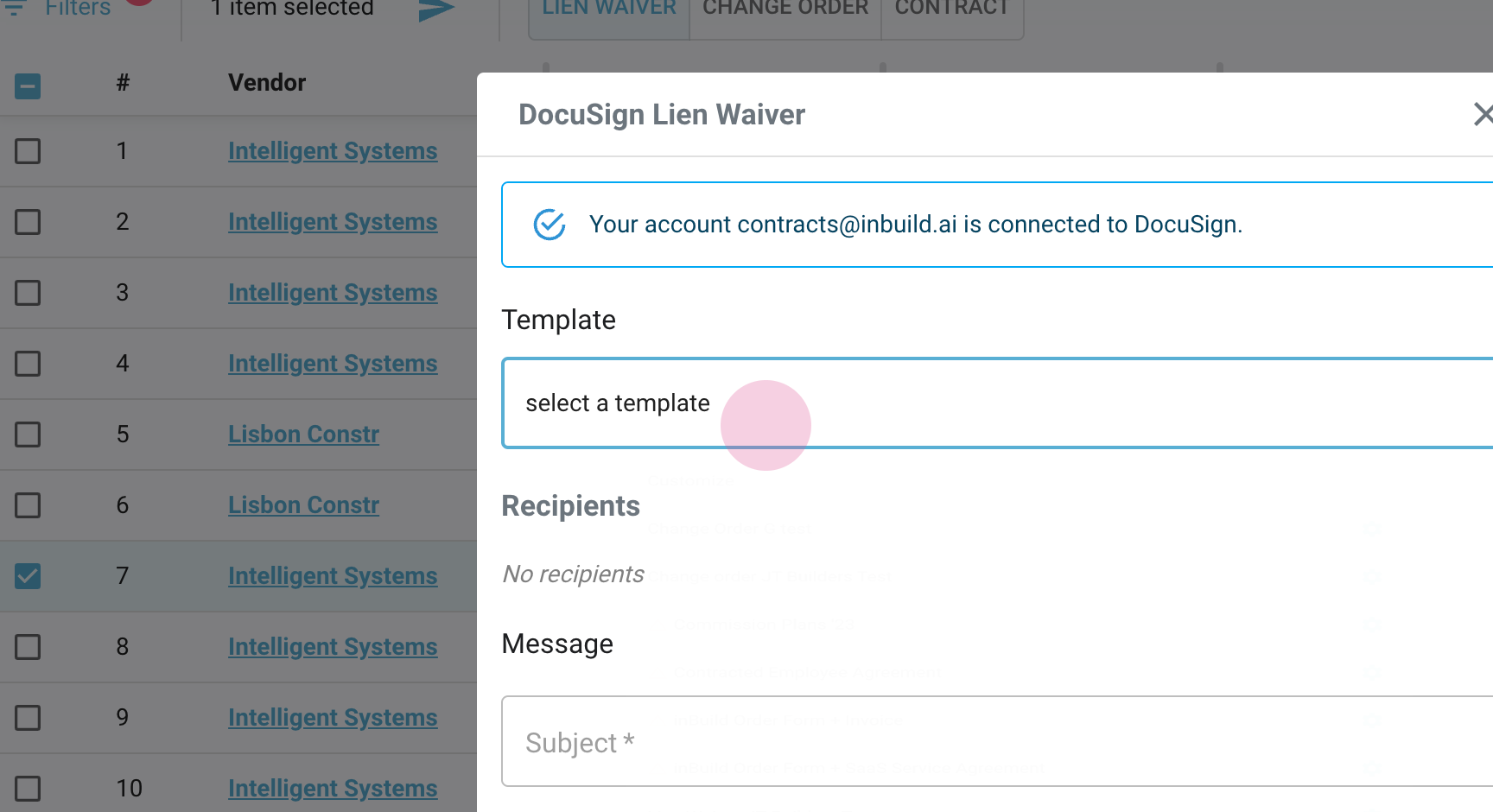
Task: Click into the Subject input field
Action: pyautogui.click(x=994, y=742)
